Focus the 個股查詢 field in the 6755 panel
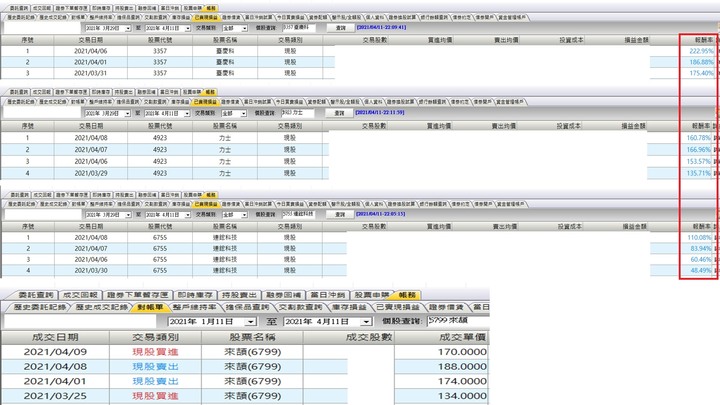The width and height of the screenshot is (720, 405). 298,214
